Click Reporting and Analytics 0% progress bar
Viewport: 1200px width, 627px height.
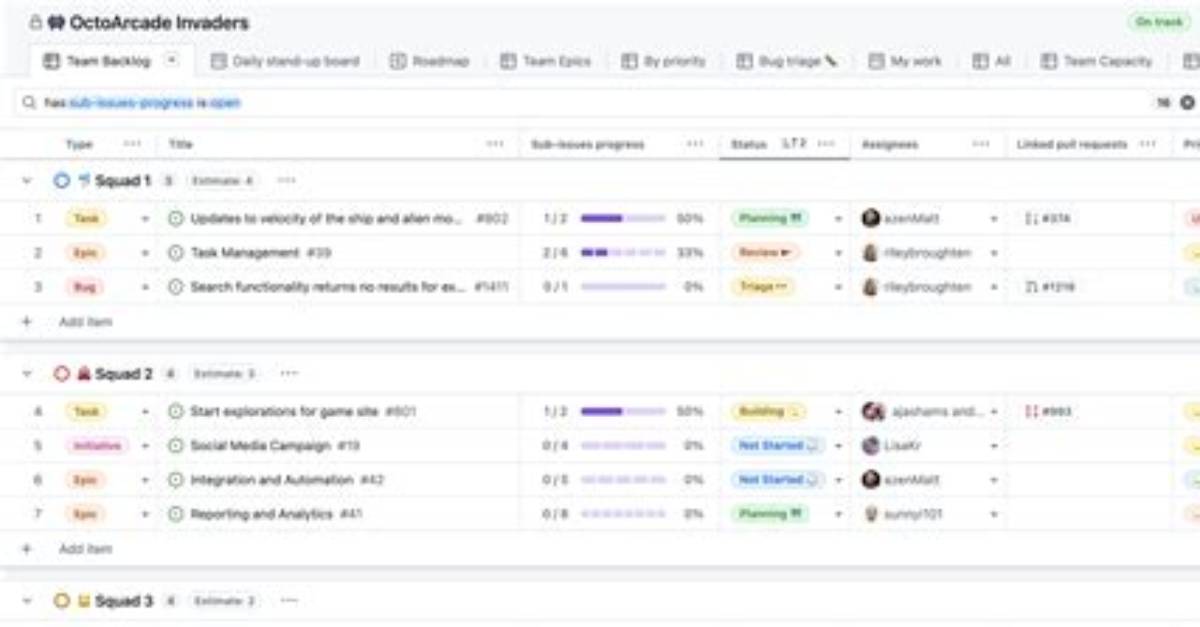[x=623, y=514]
